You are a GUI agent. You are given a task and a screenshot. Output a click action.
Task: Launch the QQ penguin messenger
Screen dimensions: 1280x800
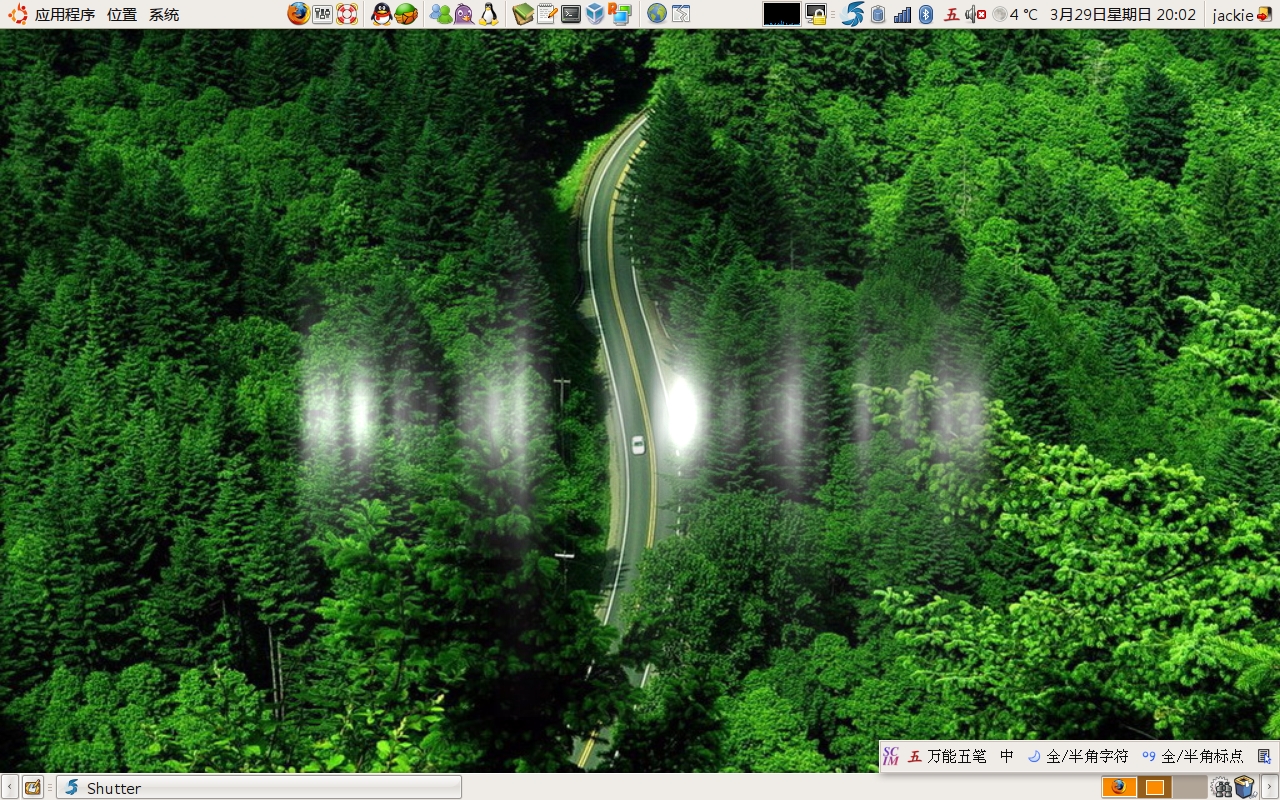coord(381,14)
